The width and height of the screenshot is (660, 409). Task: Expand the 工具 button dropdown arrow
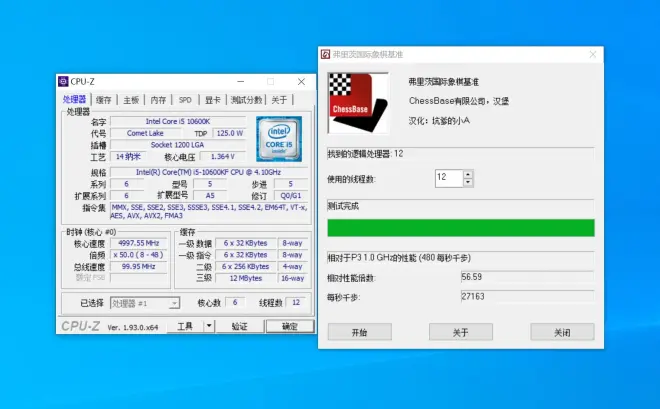[209, 326]
